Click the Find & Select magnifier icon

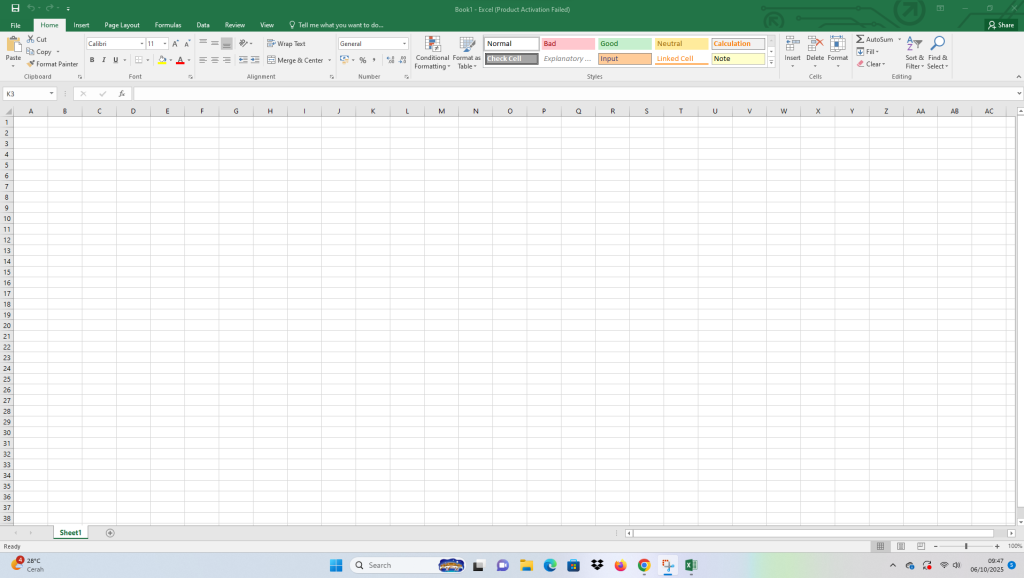pyautogui.click(x=938, y=45)
